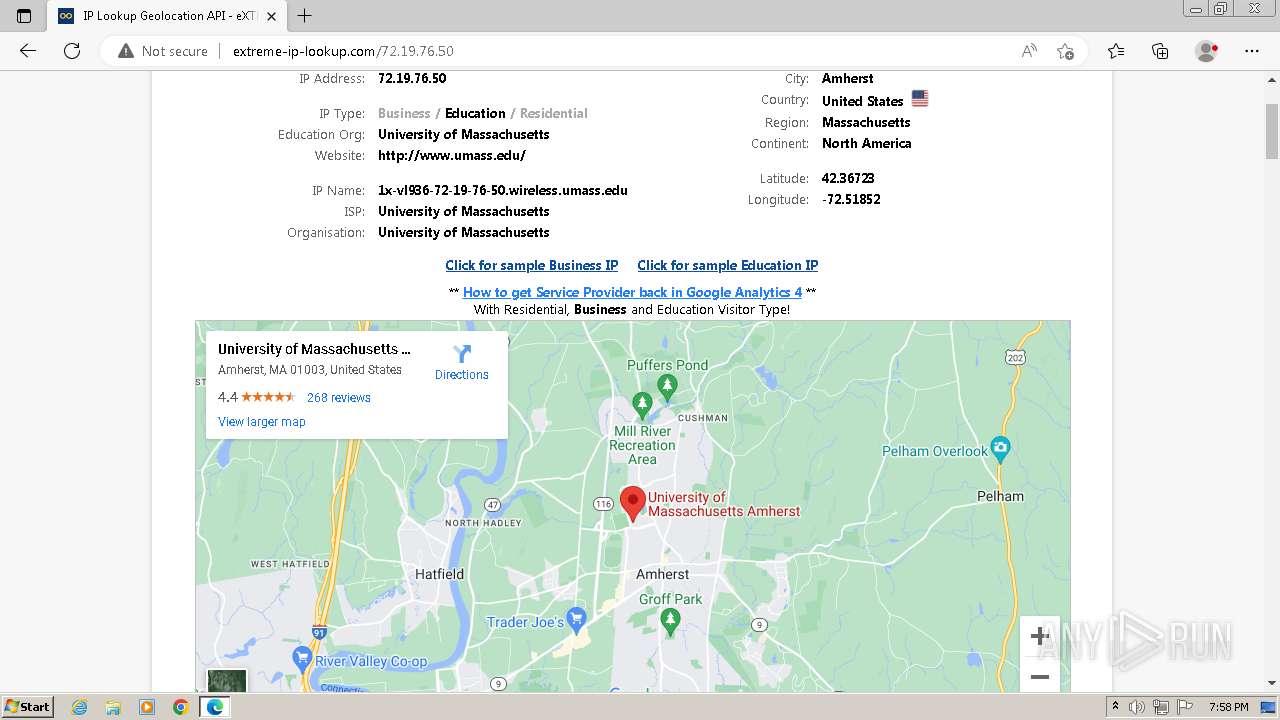This screenshot has height=720, width=1280.
Task: Click the Route 116 shield on the map
Action: point(603,504)
